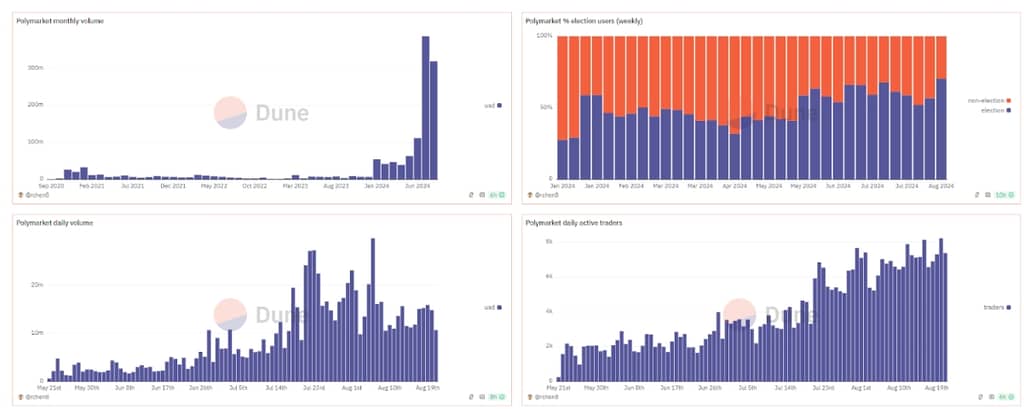The height and width of the screenshot is (409, 1024).
Task: Toggle the usd legend in daily volume chart
Action: tap(493, 307)
